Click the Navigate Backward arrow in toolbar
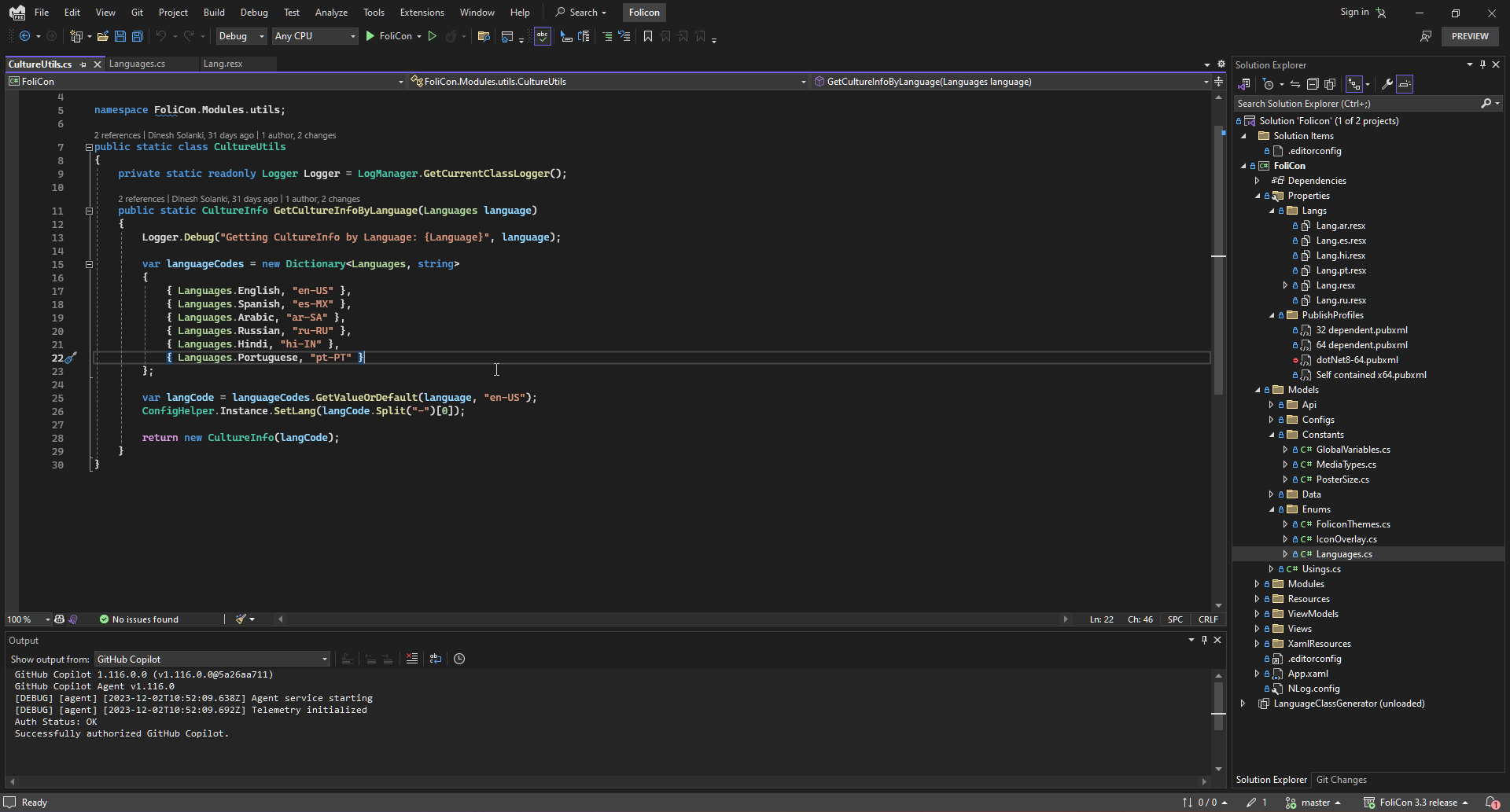1510x812 pixels. (x=24, y=36)
